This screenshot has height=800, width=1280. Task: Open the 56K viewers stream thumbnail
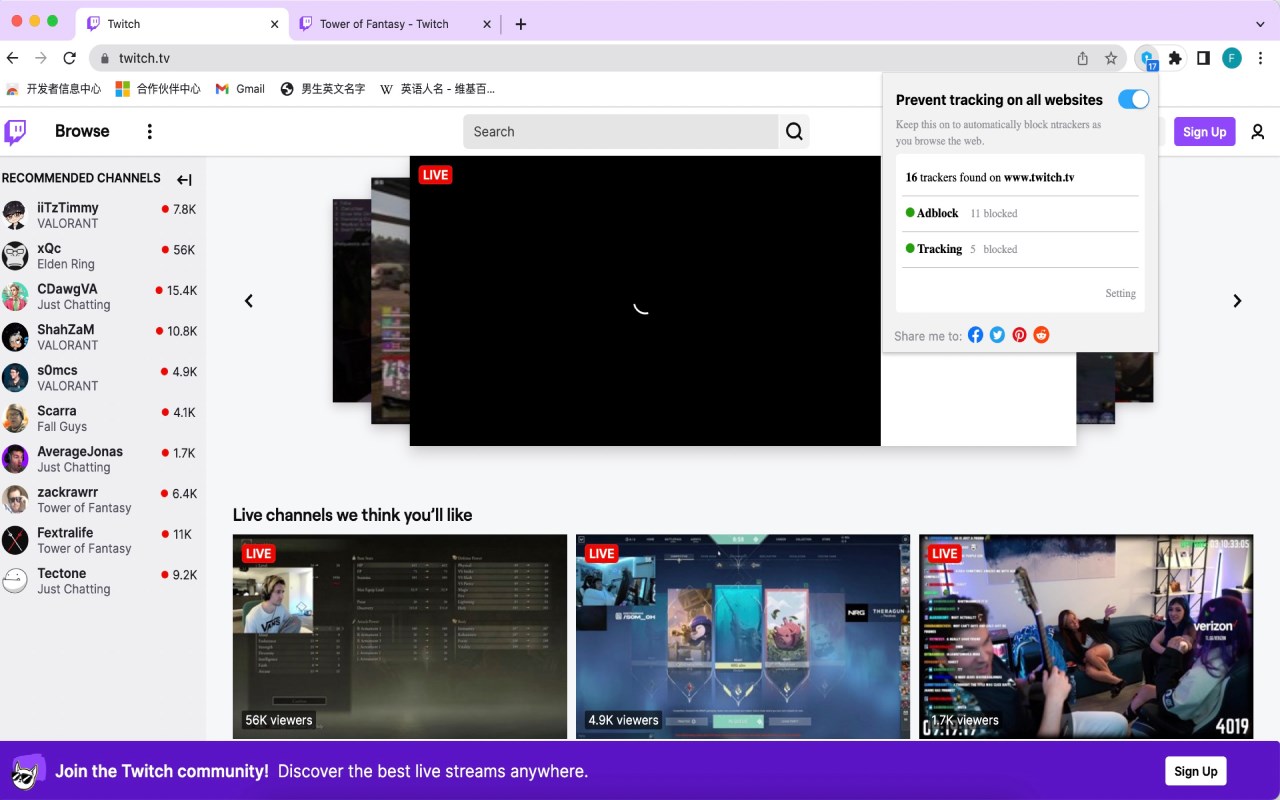click(400, 637)
